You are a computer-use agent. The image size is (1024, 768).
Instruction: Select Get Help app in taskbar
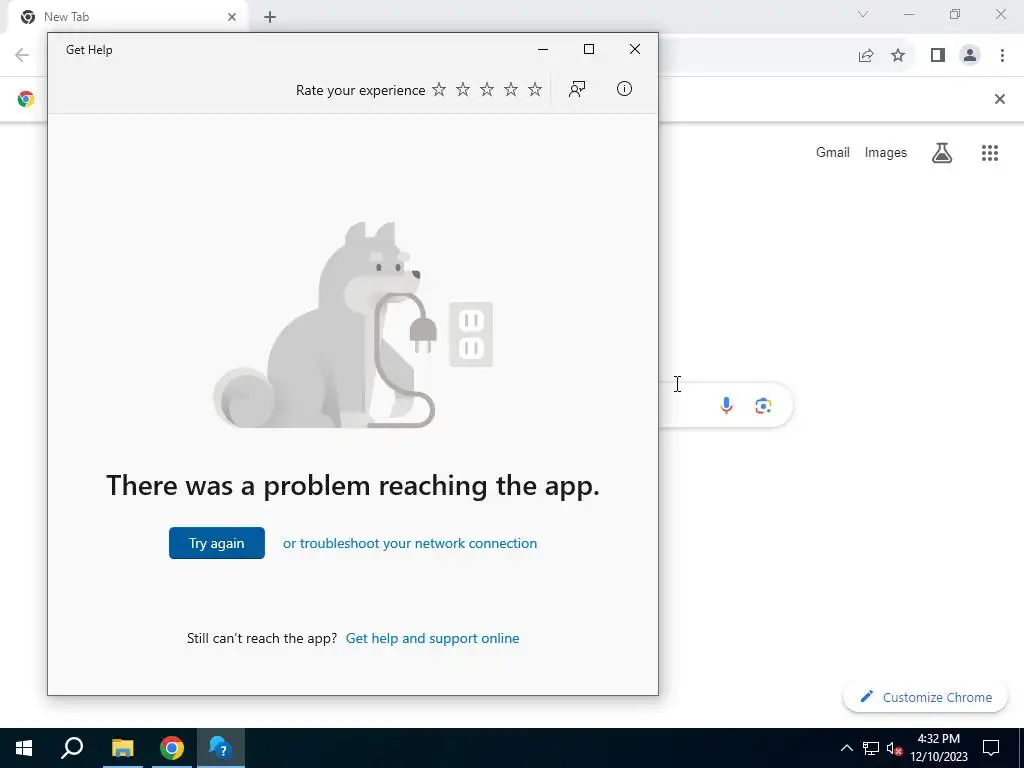(x=221, y=748)
